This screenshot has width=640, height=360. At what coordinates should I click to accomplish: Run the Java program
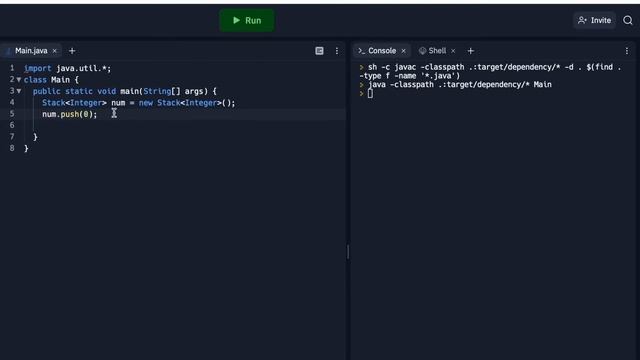[247, 20]
